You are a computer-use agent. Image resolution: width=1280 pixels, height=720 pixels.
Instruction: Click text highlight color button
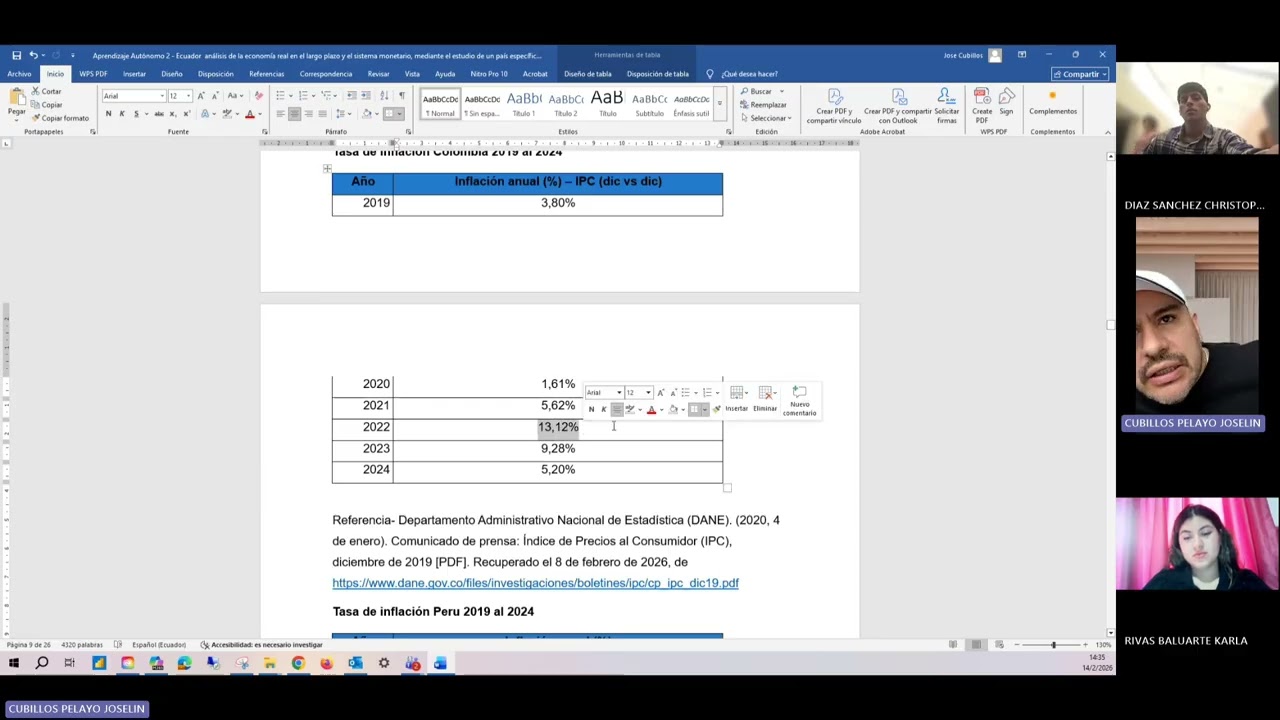[228, 114]
